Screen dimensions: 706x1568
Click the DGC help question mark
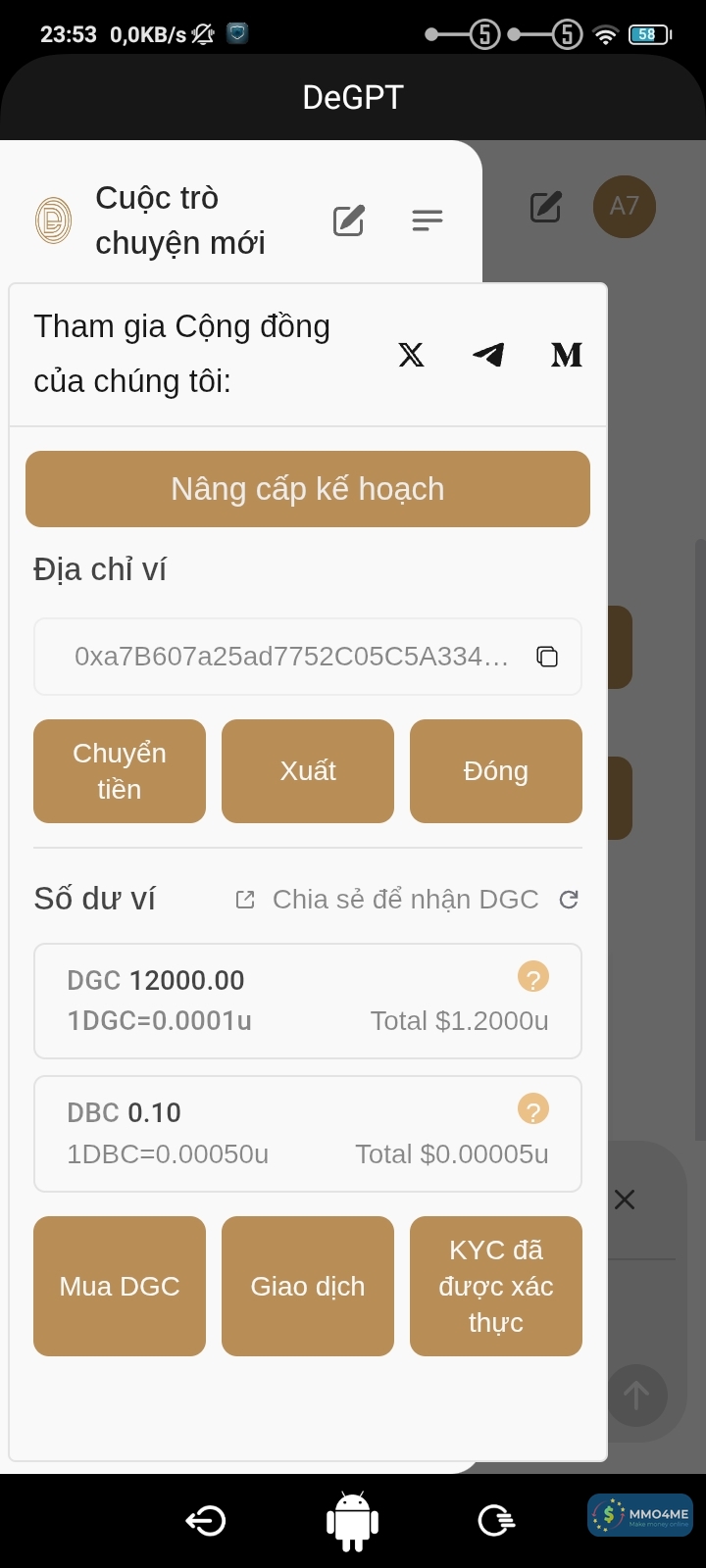click(x=533, y=977)
